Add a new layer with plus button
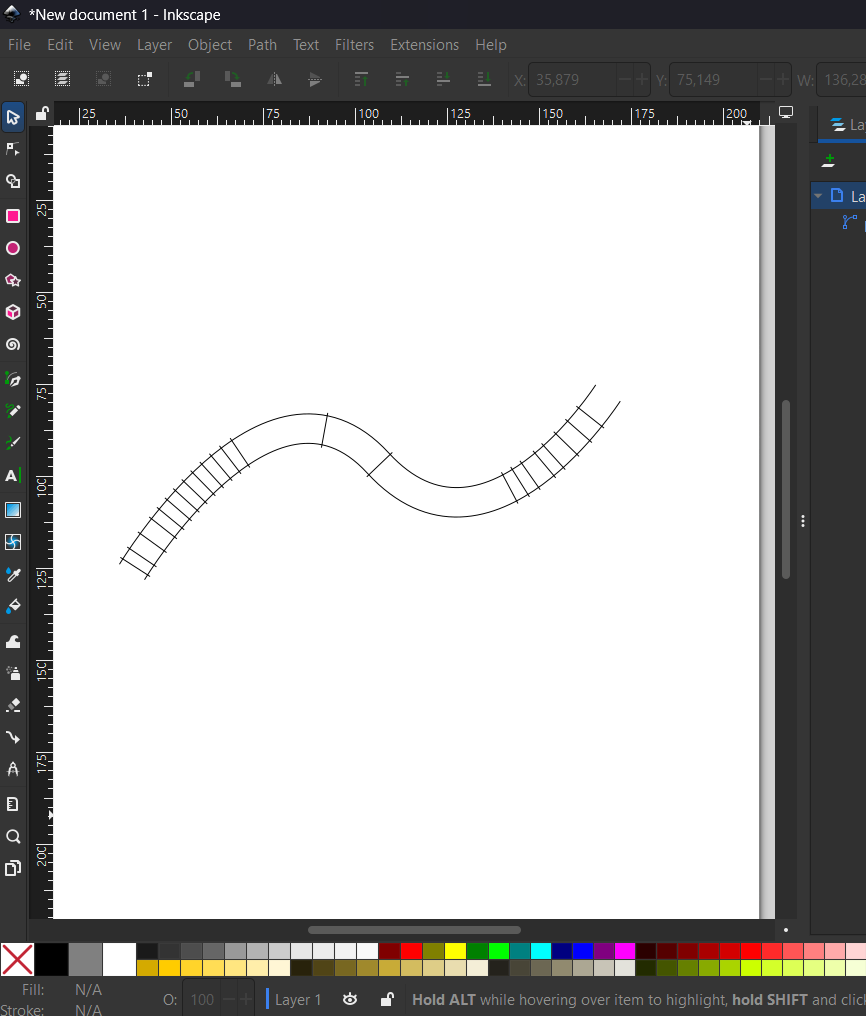Viewport: 866px width, 1016px height. tap(828, 161)
